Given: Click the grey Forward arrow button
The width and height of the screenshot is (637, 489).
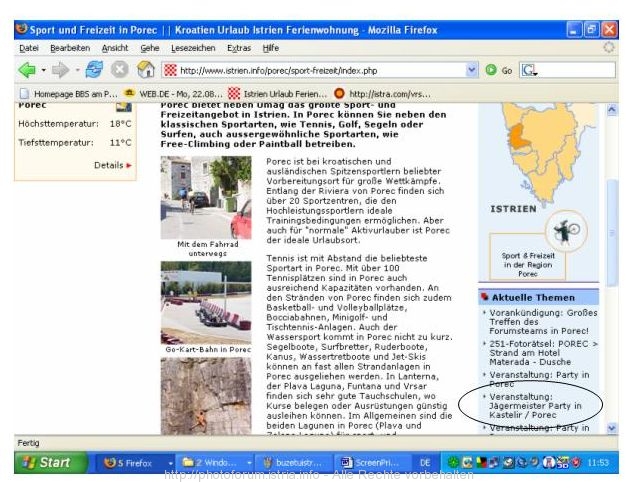Looking at the screenshot, I should click(61, 70).
